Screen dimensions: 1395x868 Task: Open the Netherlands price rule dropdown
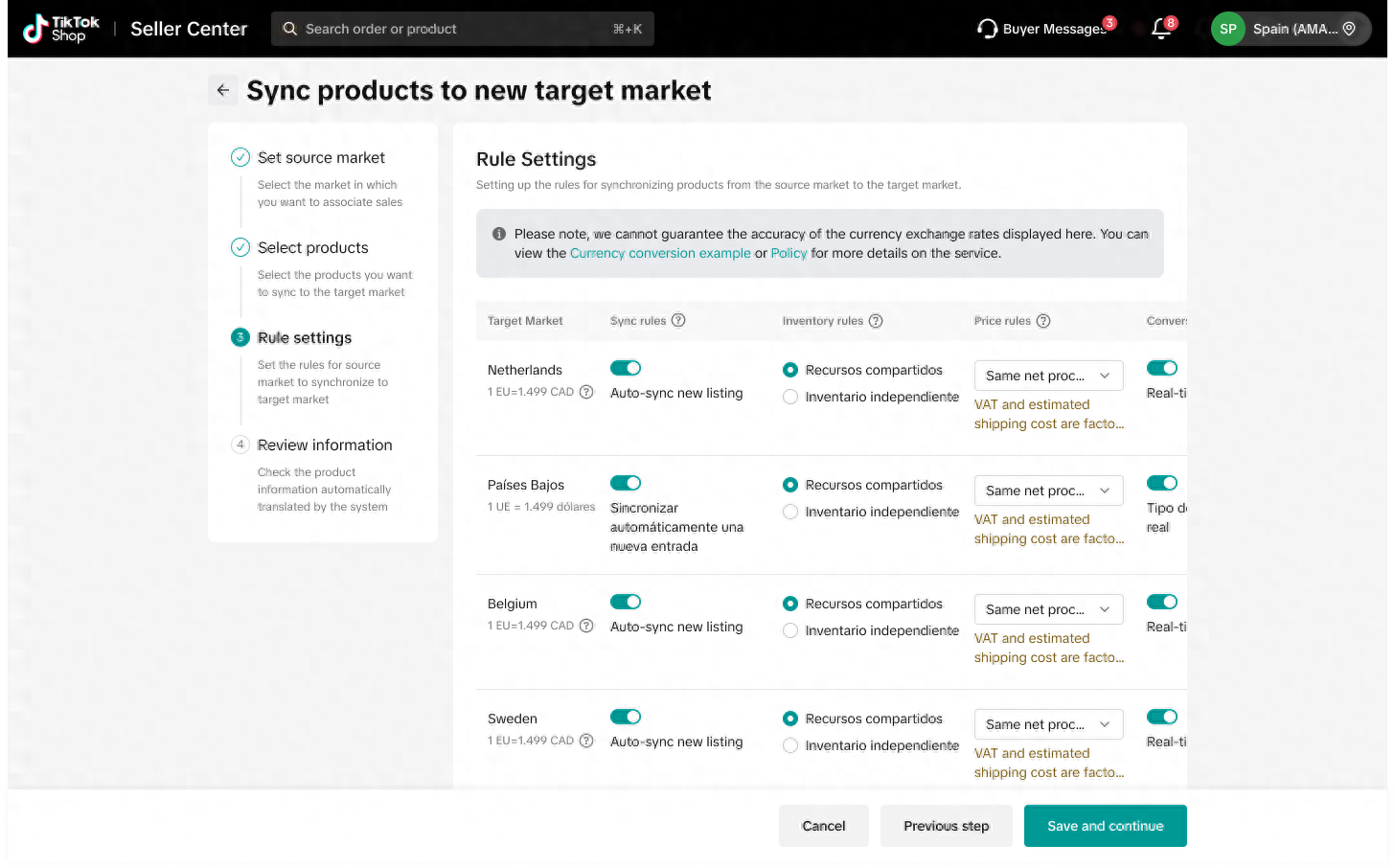1049,376
